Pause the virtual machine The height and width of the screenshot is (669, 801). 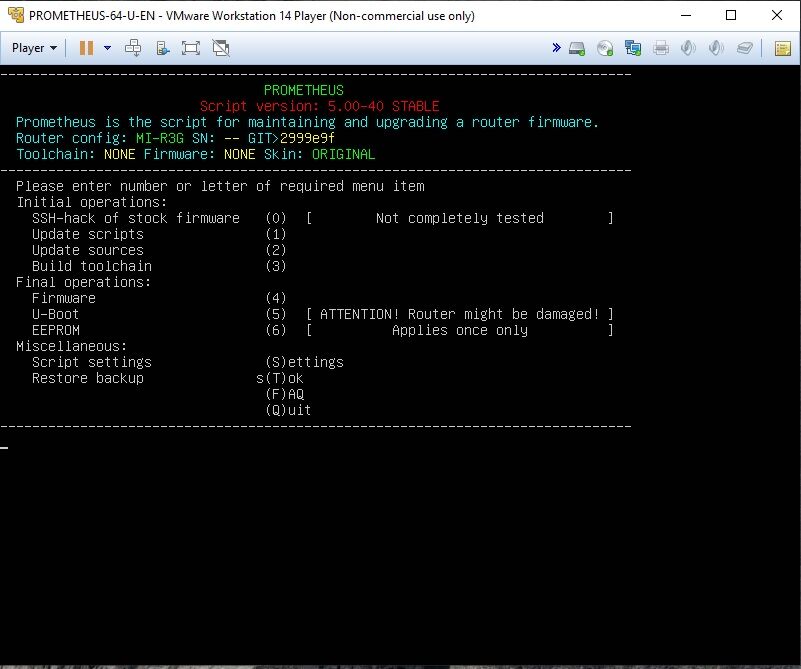click(86, 48)
